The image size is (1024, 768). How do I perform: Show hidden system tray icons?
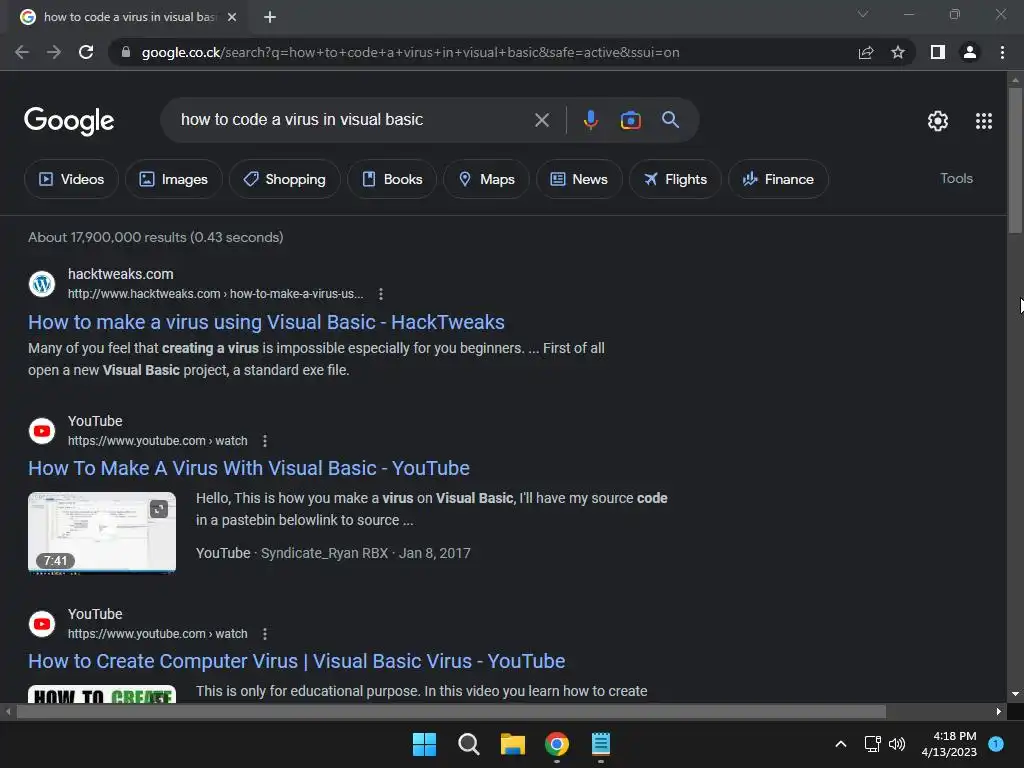point(841,744)
